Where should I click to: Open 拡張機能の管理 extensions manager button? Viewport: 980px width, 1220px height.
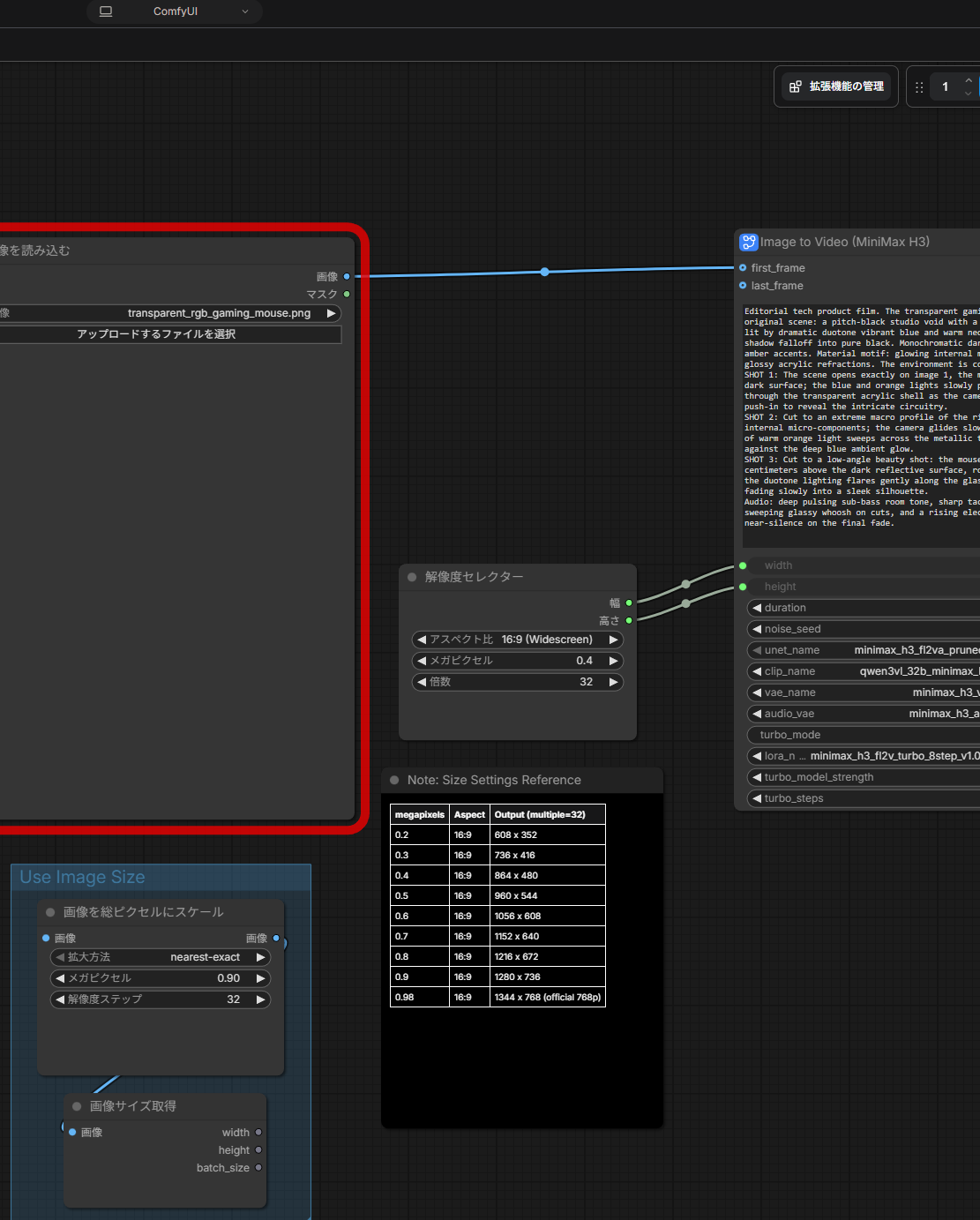point(836,86)
